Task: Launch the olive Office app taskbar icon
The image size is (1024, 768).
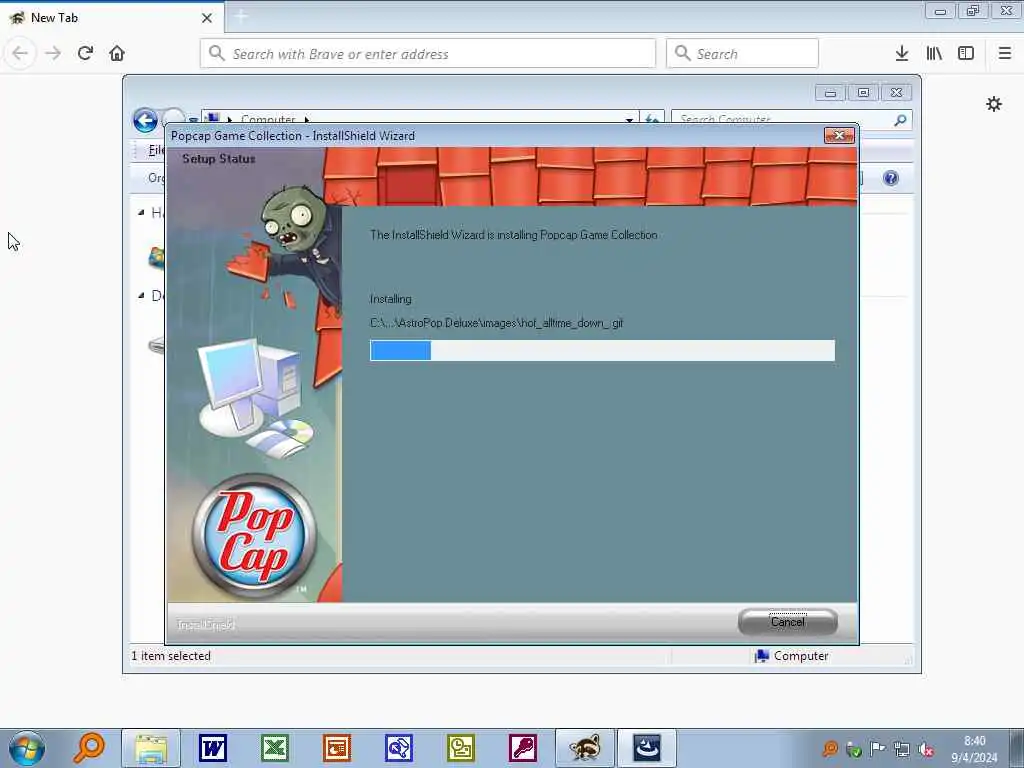Action: coord(461,748)
